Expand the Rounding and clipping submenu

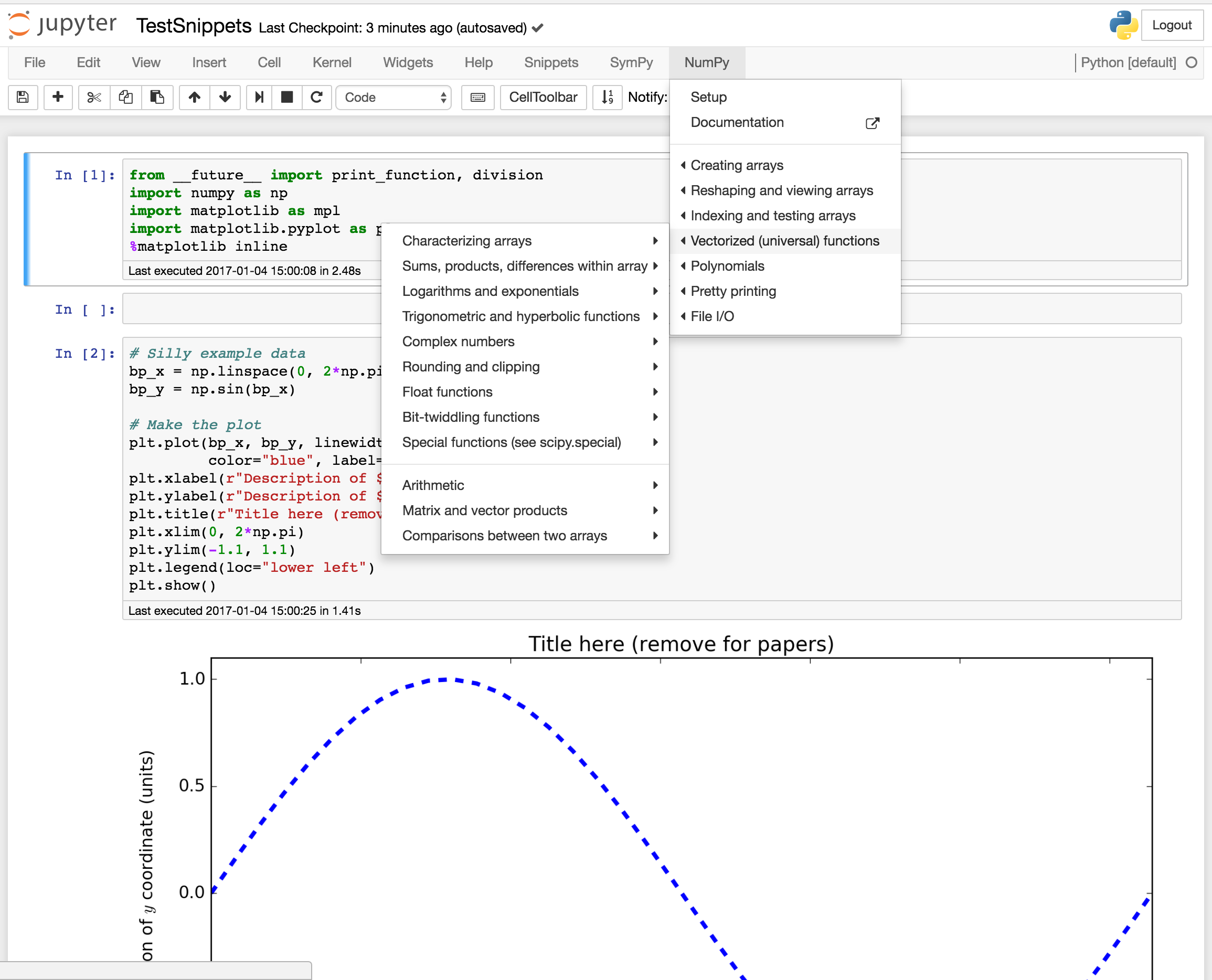pos(471,367)
